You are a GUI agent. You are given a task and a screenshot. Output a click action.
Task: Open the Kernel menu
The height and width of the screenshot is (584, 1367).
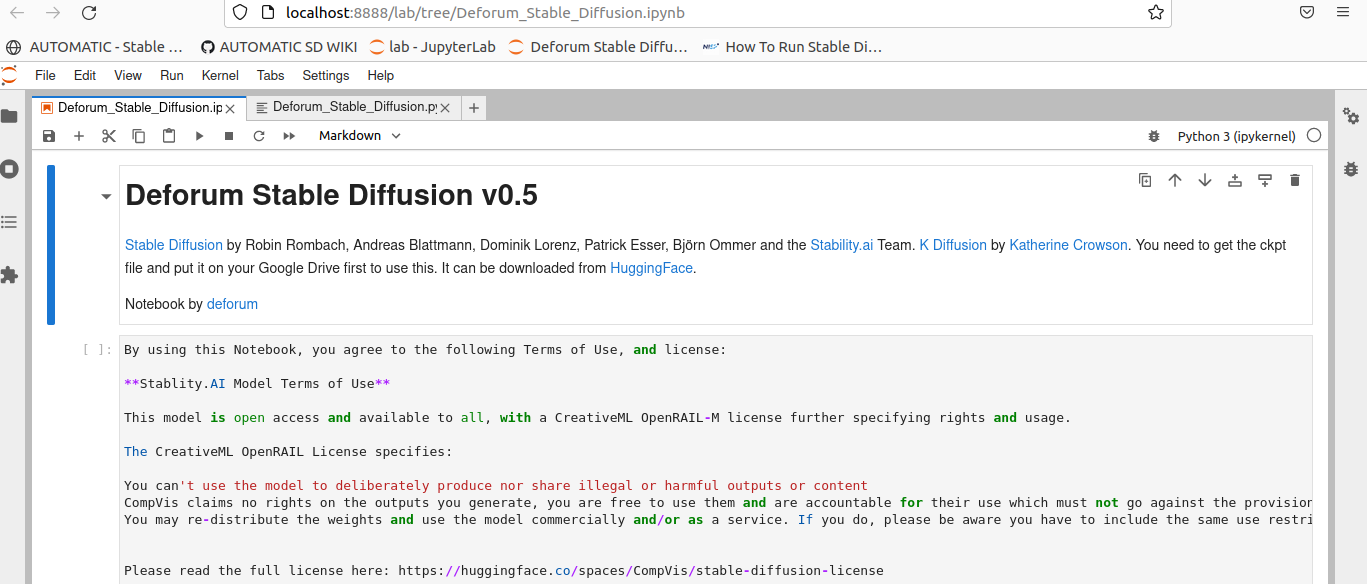(x=220, y=75)
